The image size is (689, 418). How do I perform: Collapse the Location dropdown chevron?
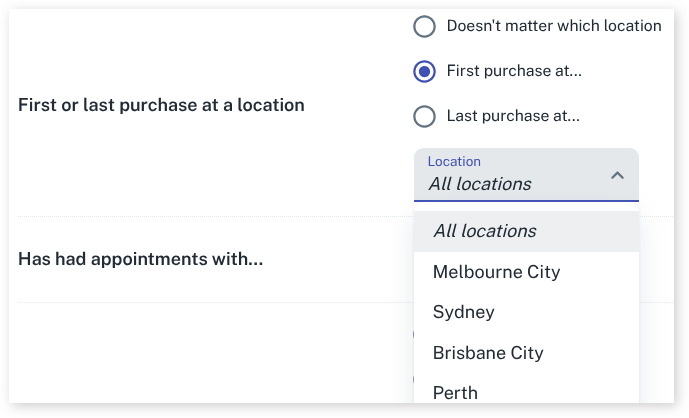(x=617, y=176)
